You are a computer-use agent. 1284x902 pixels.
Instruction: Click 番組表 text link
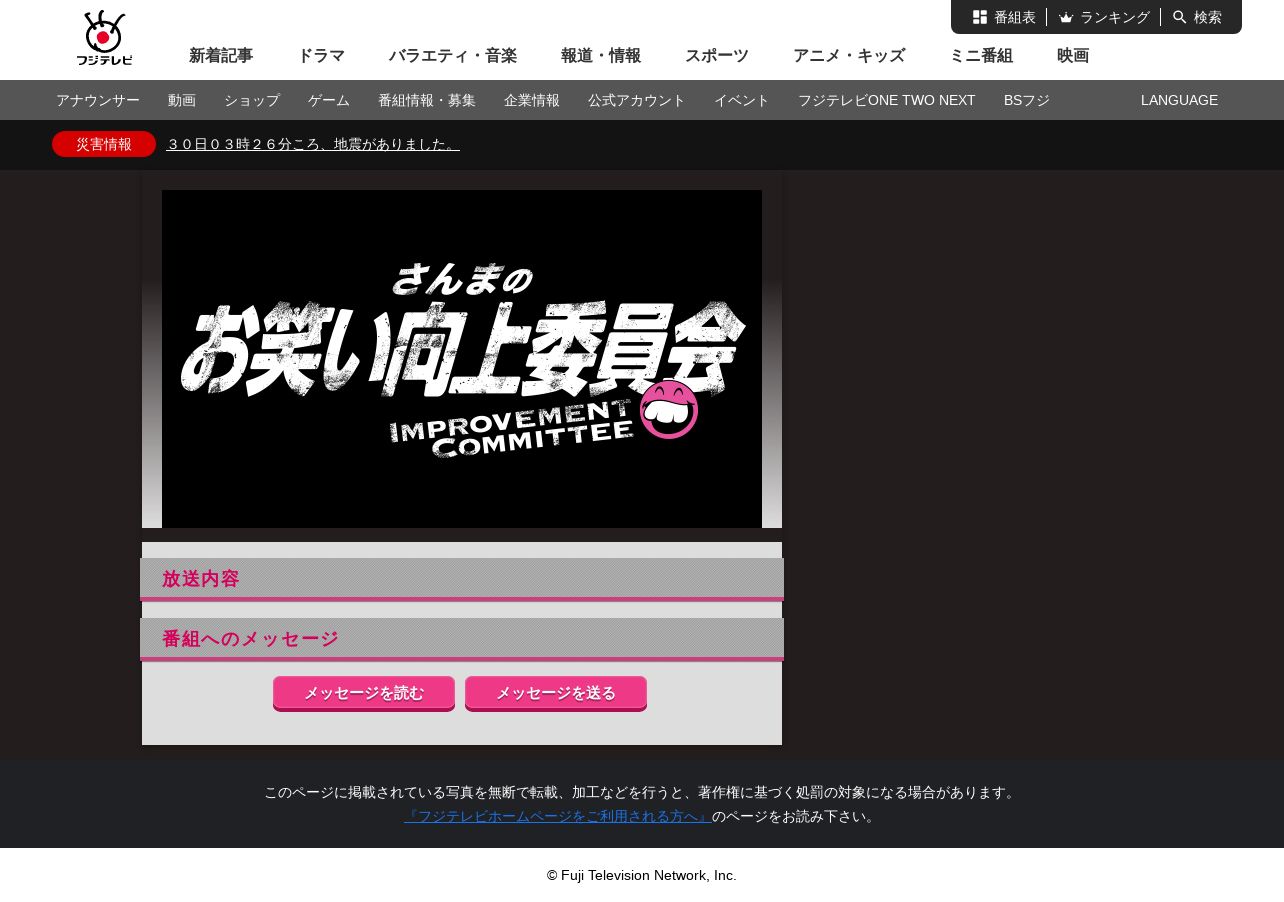[x=1015, y=17]
